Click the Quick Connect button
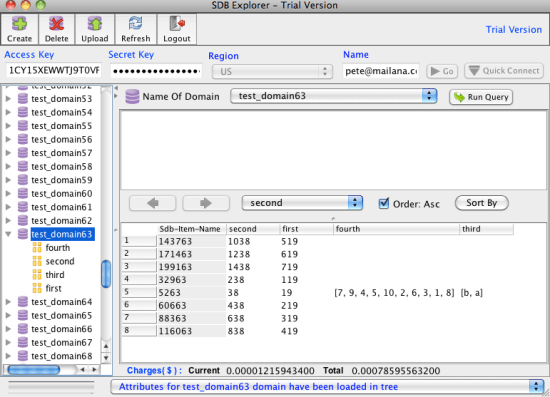The height and width of the screenshot is (397, 550). tap(504, 70)
